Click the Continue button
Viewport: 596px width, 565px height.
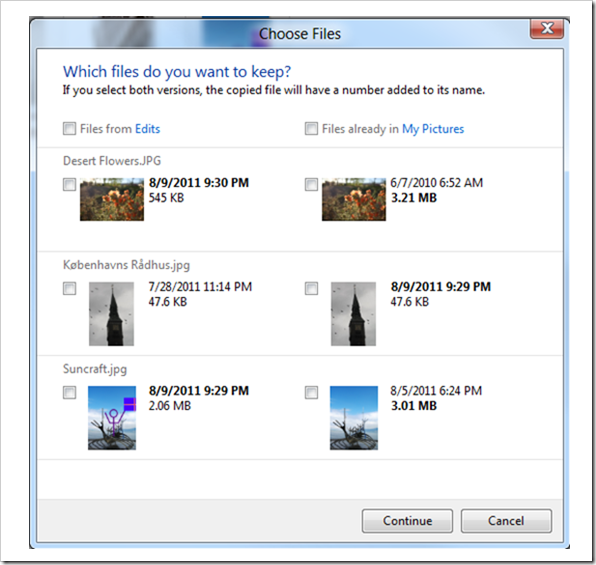click(x=407, y=521)
